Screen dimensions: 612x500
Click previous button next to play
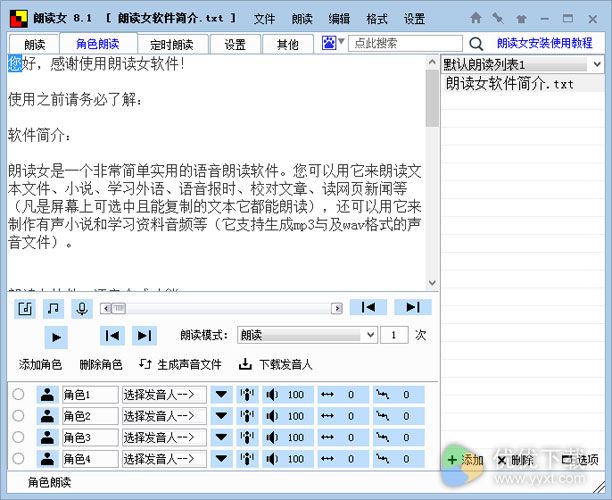(112, 336)
